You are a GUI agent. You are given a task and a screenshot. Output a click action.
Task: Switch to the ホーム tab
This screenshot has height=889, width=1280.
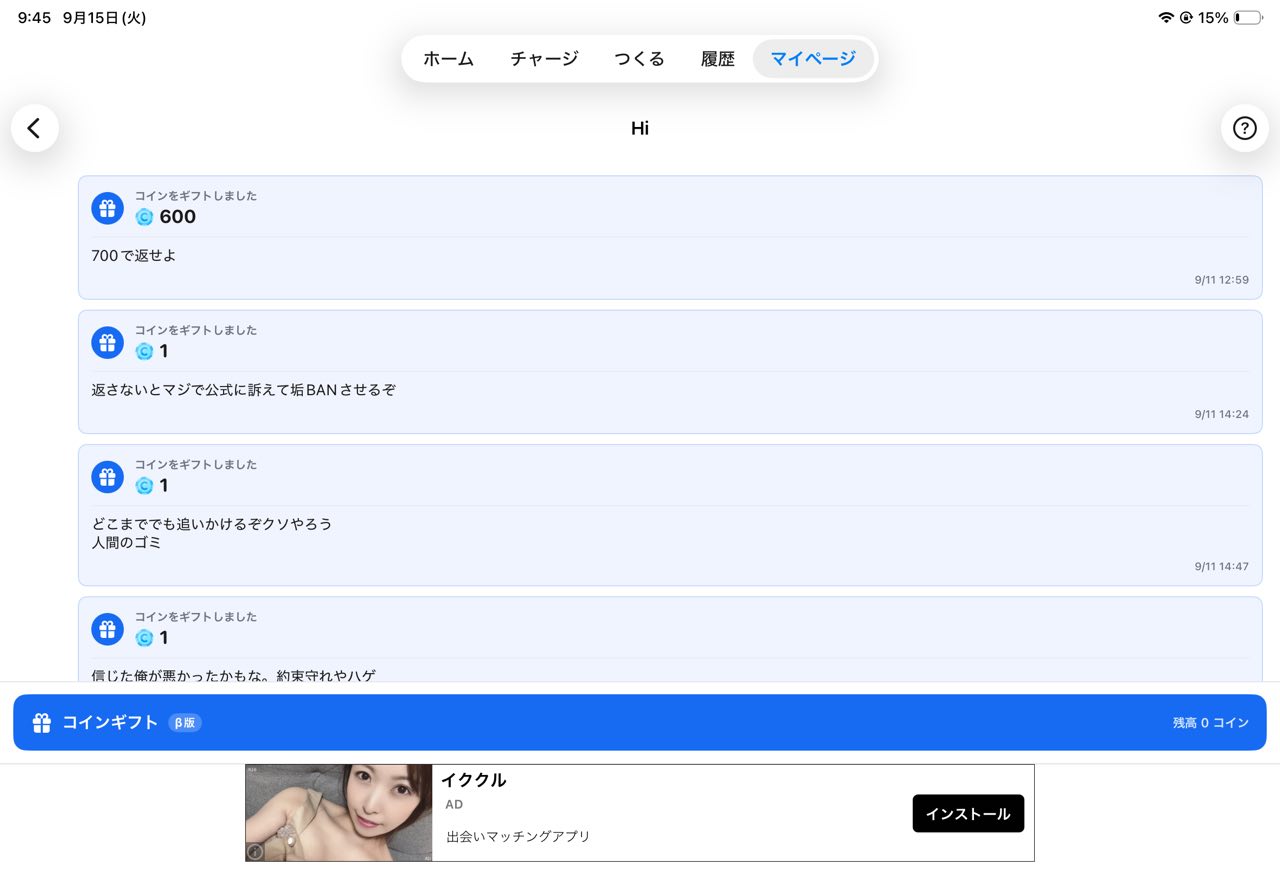pyautogui.click(x=448, y=59)
